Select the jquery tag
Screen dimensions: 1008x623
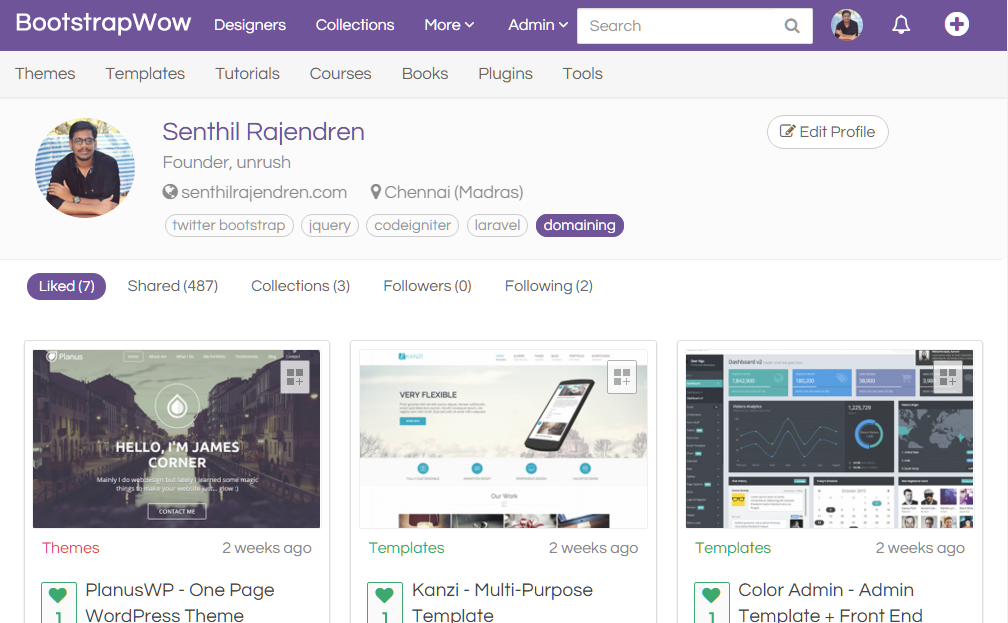330,226
